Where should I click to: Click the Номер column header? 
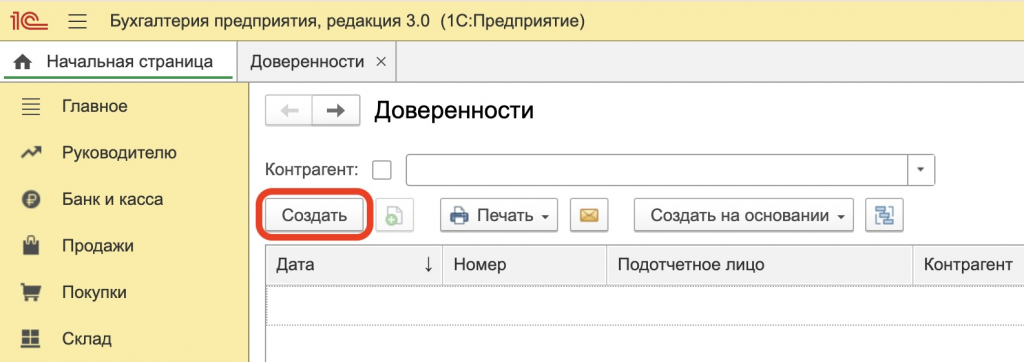(x=525, y=265)
